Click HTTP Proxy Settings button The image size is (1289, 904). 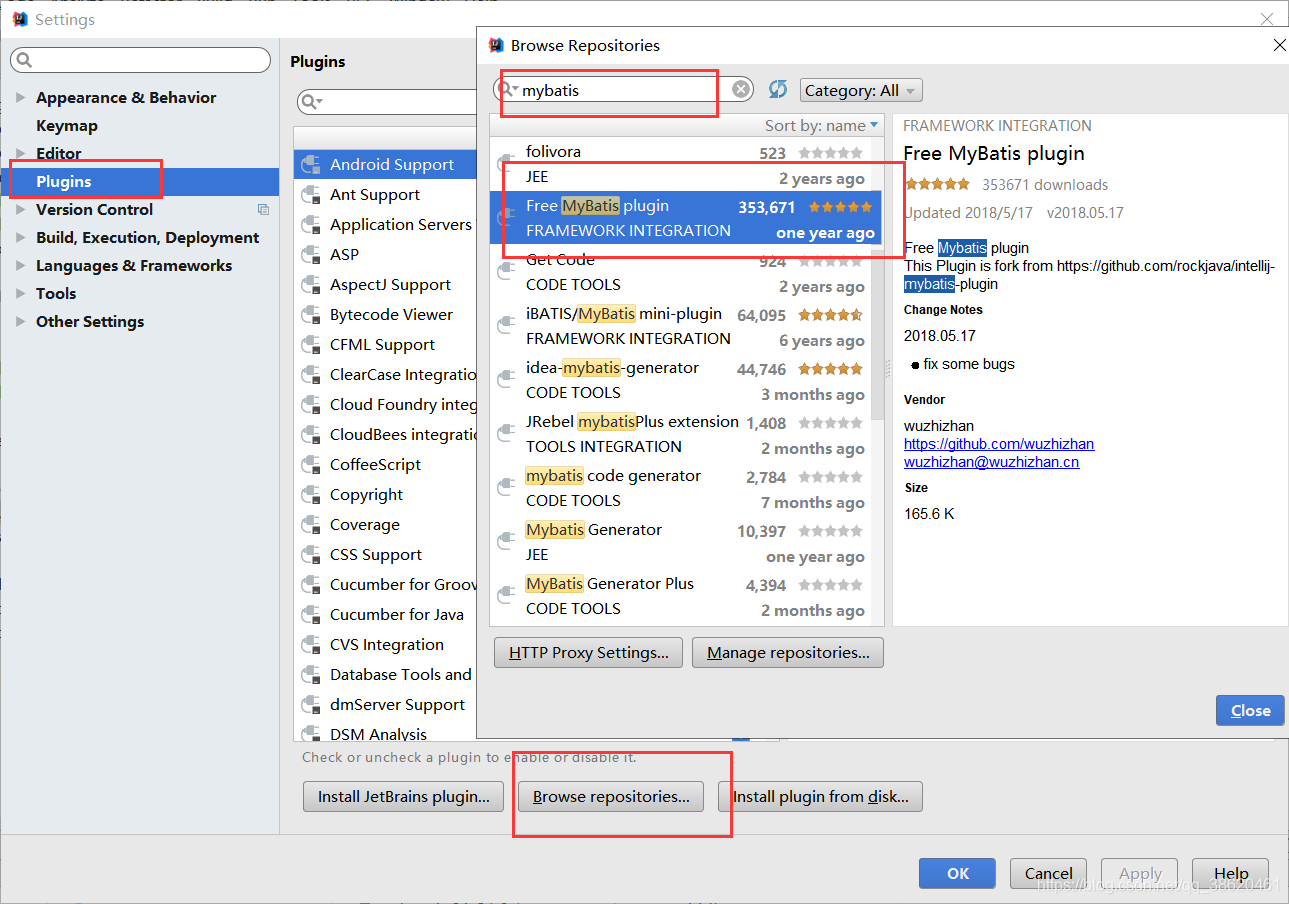coord(588,653)
